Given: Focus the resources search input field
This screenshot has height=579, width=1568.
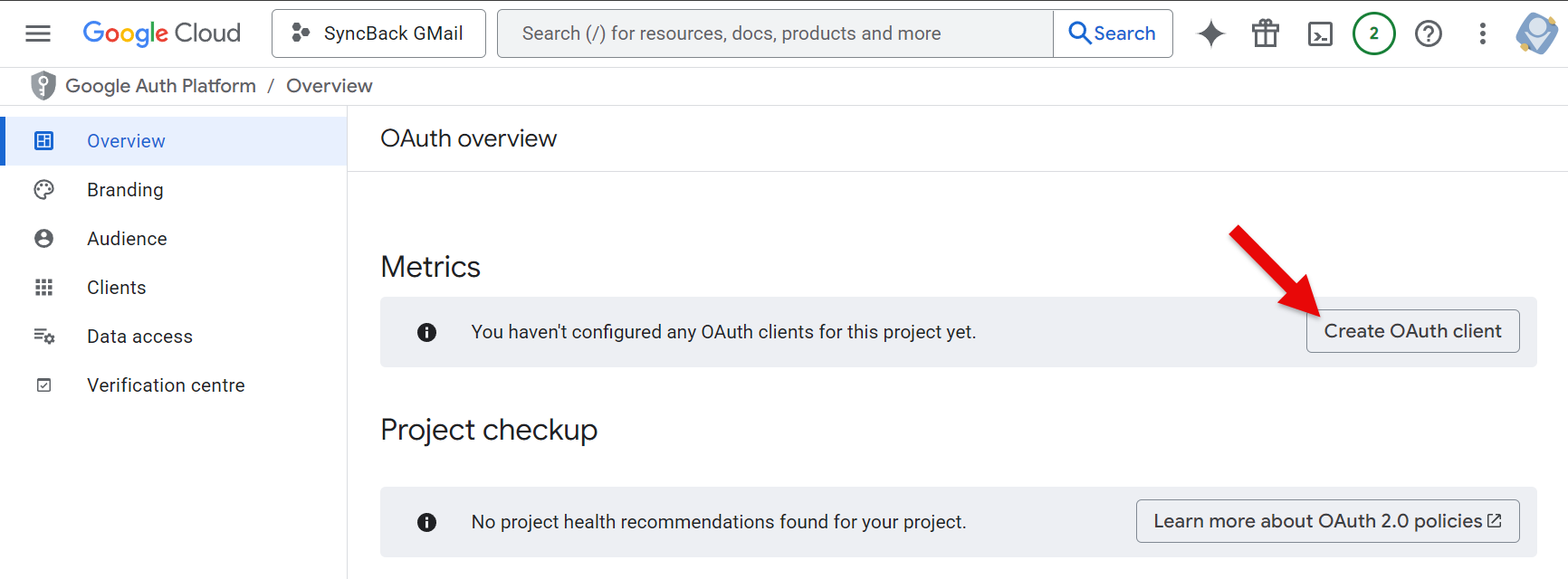Looking at the screenshot, I should tap(775, 33).
